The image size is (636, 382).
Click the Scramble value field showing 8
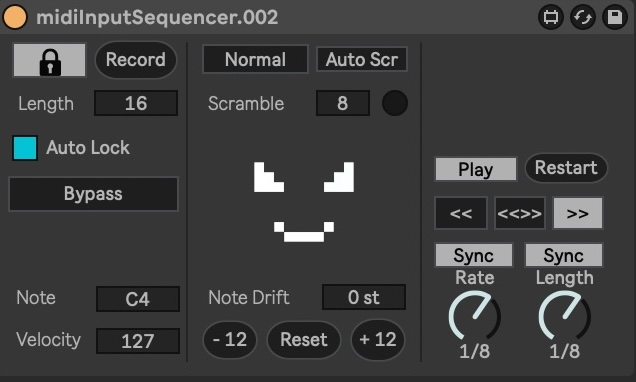[x=343, y=103]
